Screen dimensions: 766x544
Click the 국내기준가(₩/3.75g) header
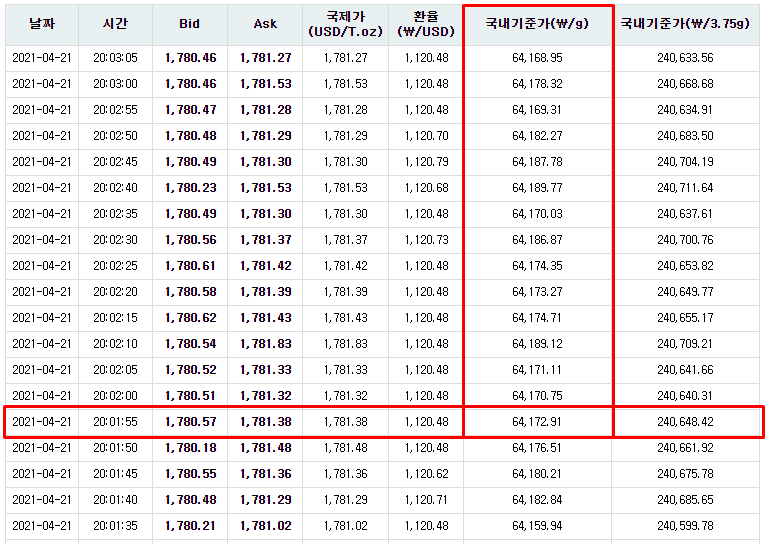click(x=685, y=24)
